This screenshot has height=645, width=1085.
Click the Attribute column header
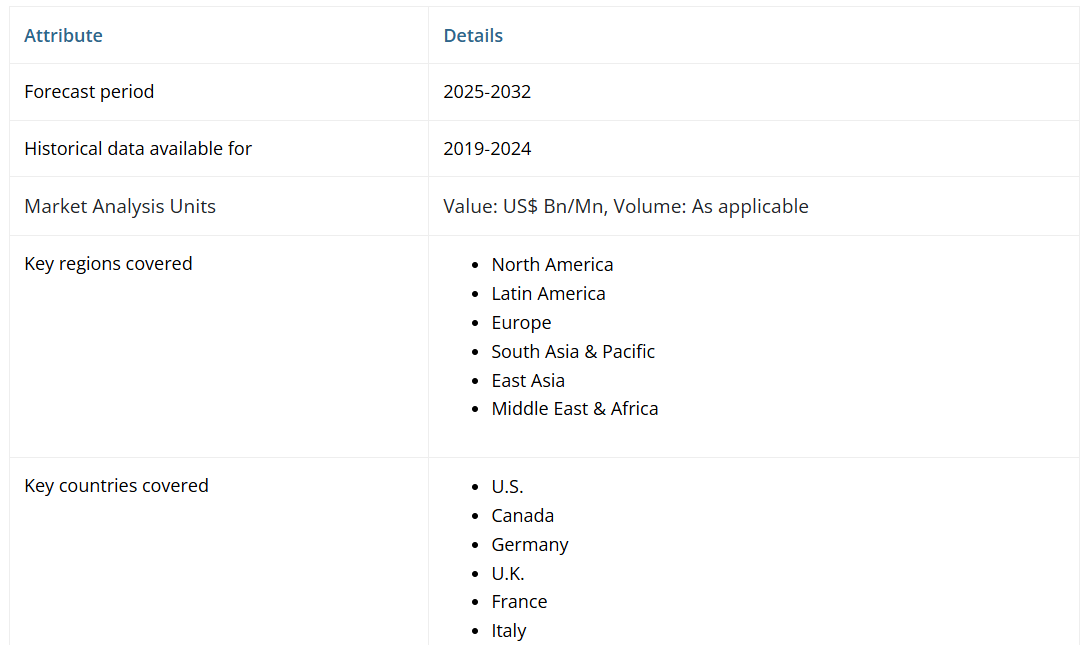[63, 36]
